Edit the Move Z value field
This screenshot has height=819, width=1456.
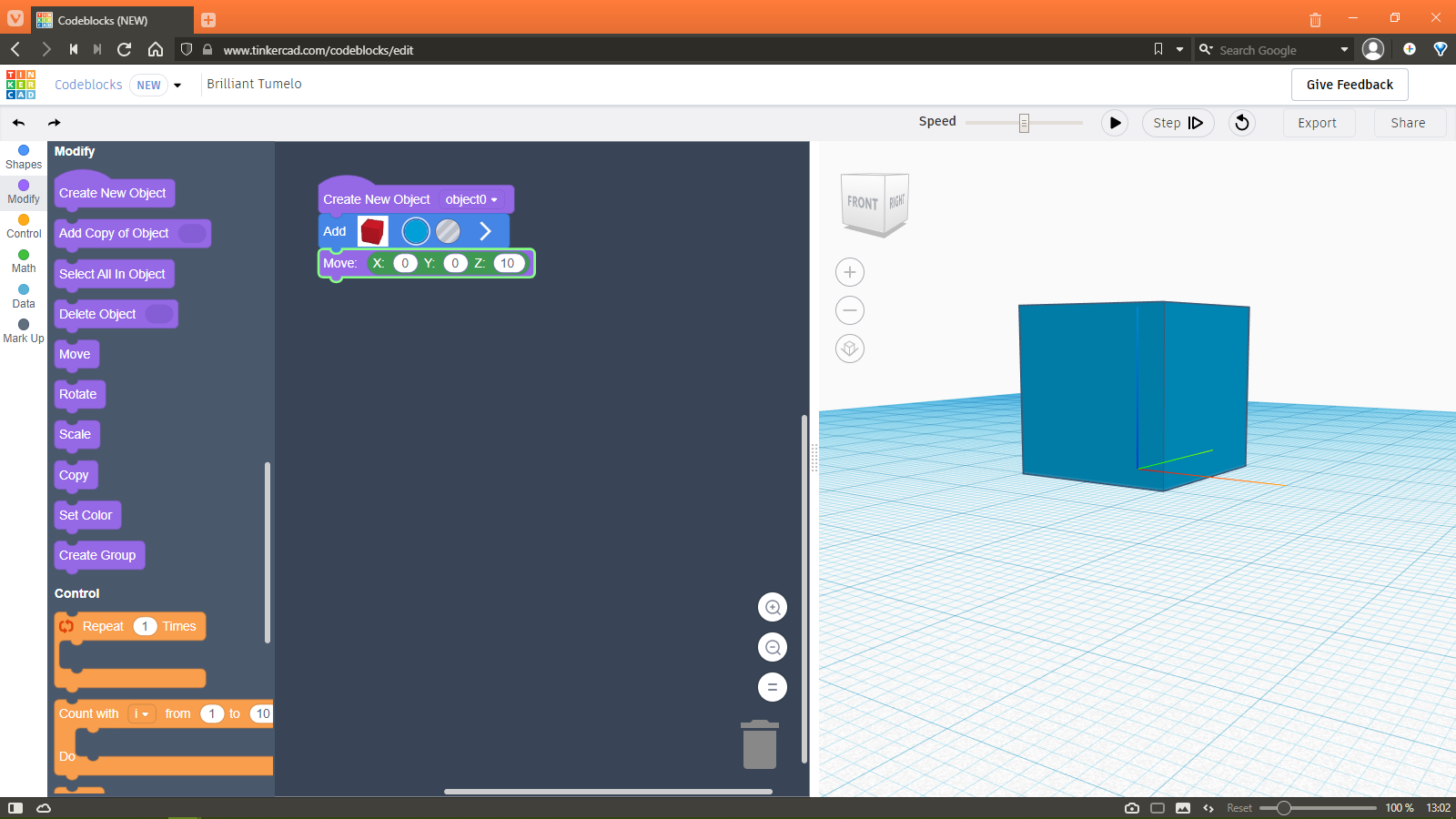coord(509,263)
